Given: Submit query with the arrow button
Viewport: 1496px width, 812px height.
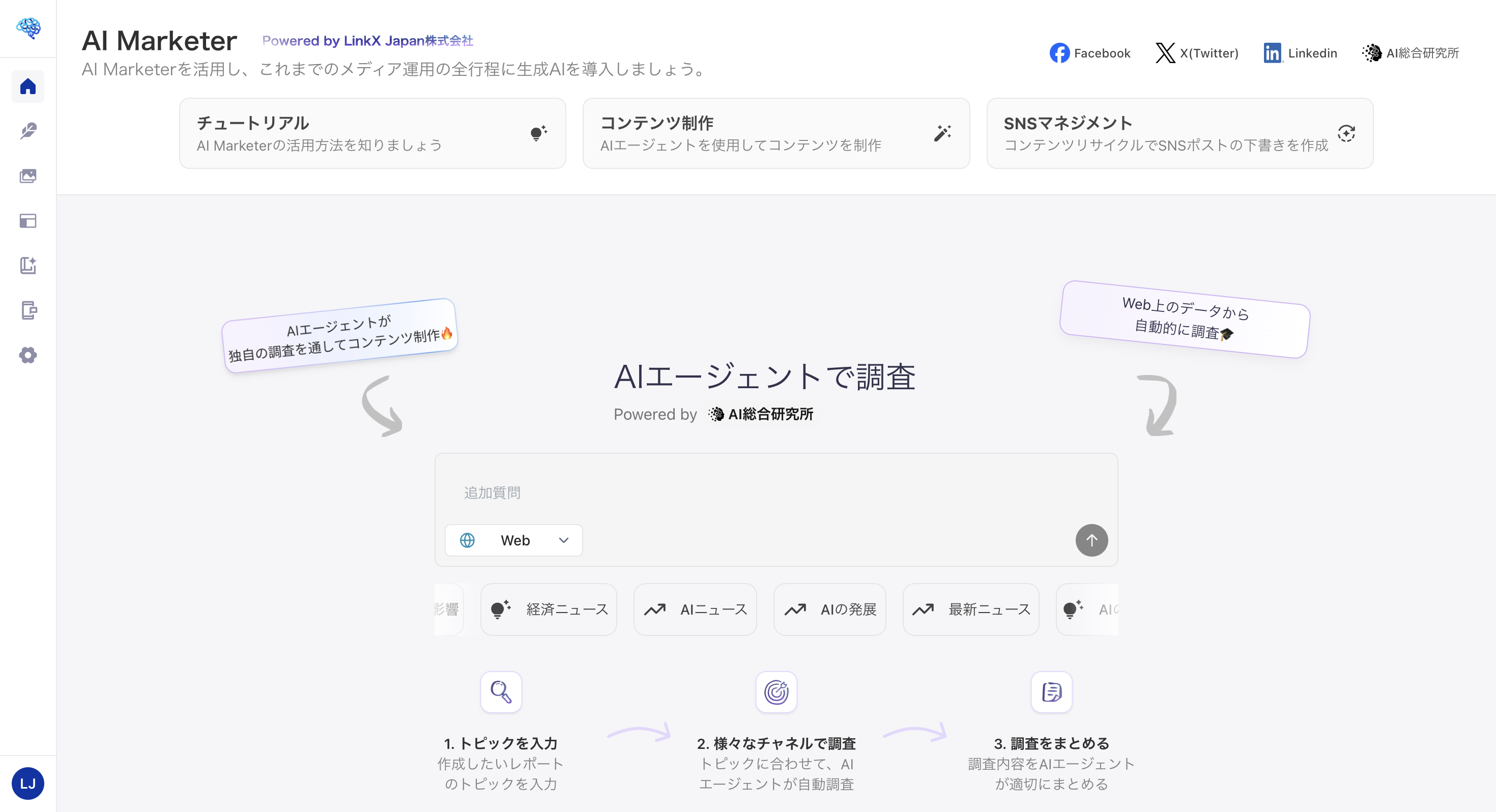Looking at the screenshot, I should point(1091,540).
